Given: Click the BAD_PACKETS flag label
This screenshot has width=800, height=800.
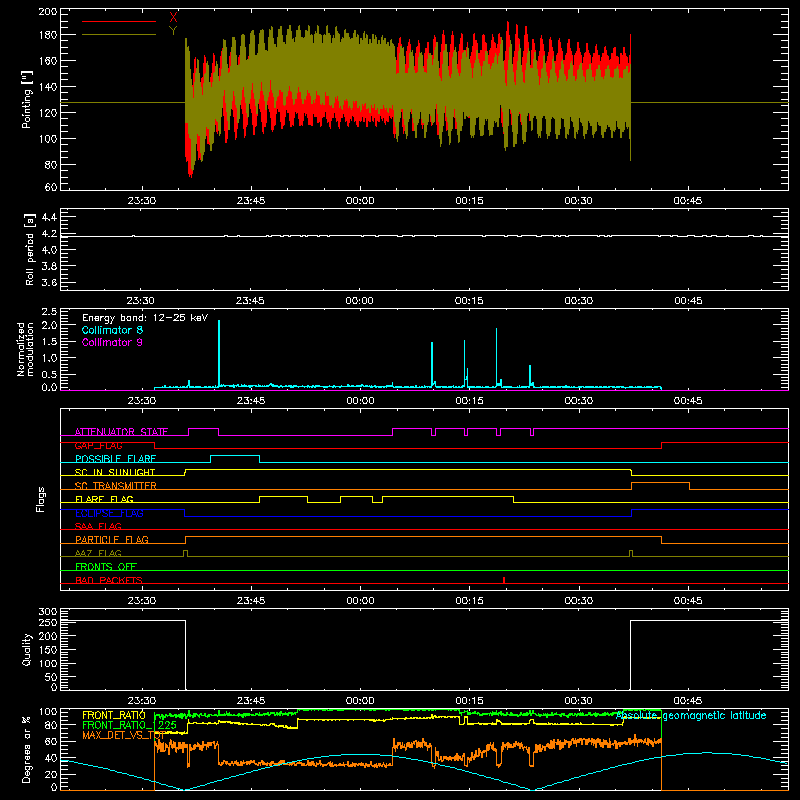Looking at the screenshot, I should pos(109,580).
